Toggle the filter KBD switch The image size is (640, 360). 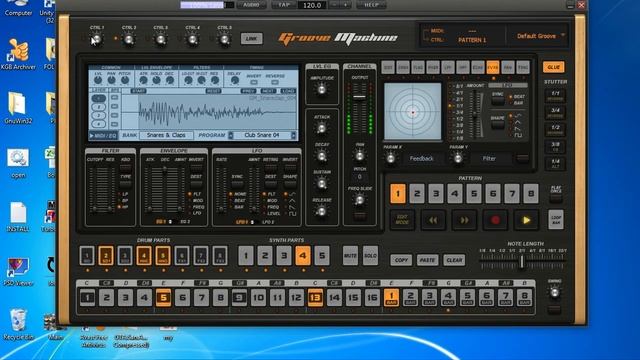click(x=125, y=167)
